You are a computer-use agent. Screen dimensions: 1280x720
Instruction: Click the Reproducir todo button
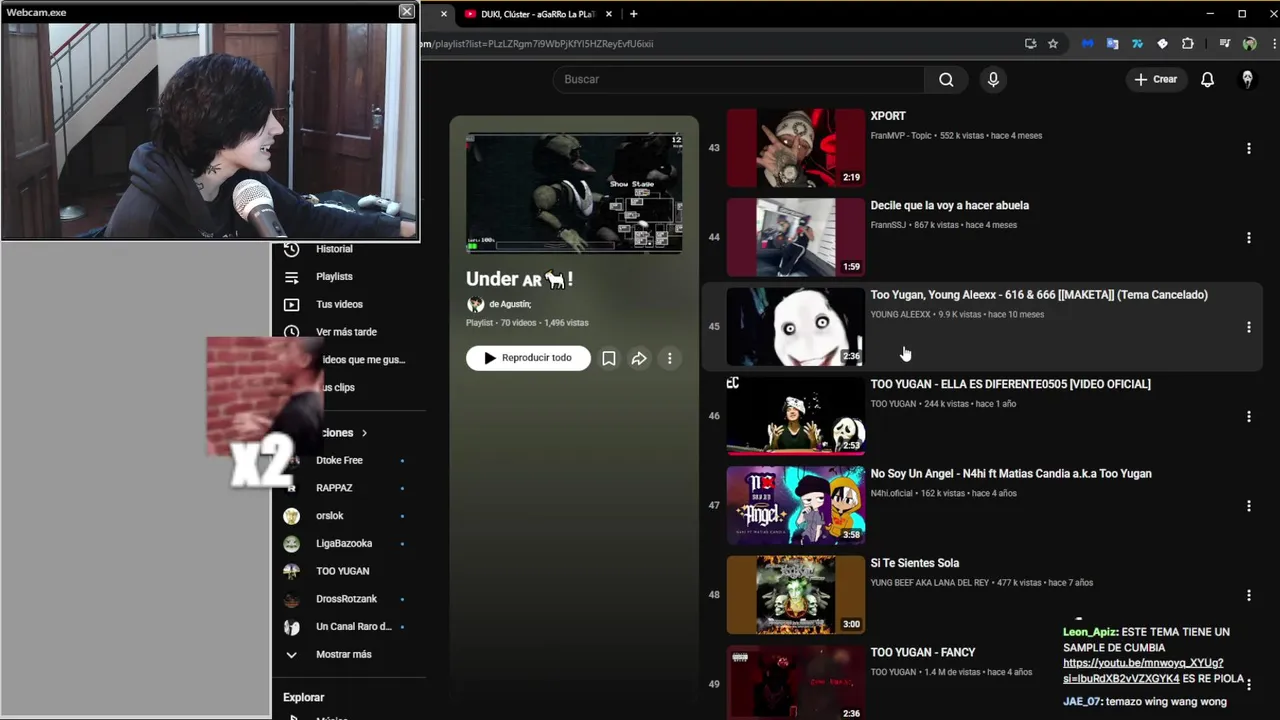coord(528,358)
